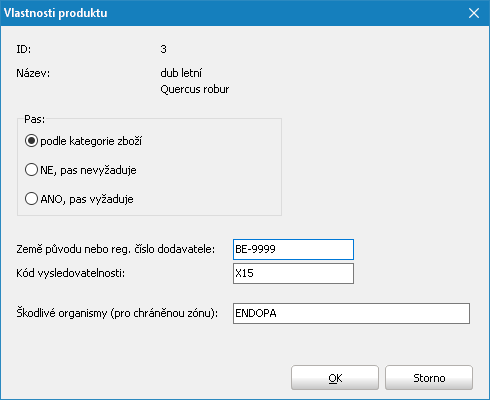Click the 'Země původu nebo reg. číslo dodavatele' label
Viewport: 490px width, 400px height.
coord(116,249)
